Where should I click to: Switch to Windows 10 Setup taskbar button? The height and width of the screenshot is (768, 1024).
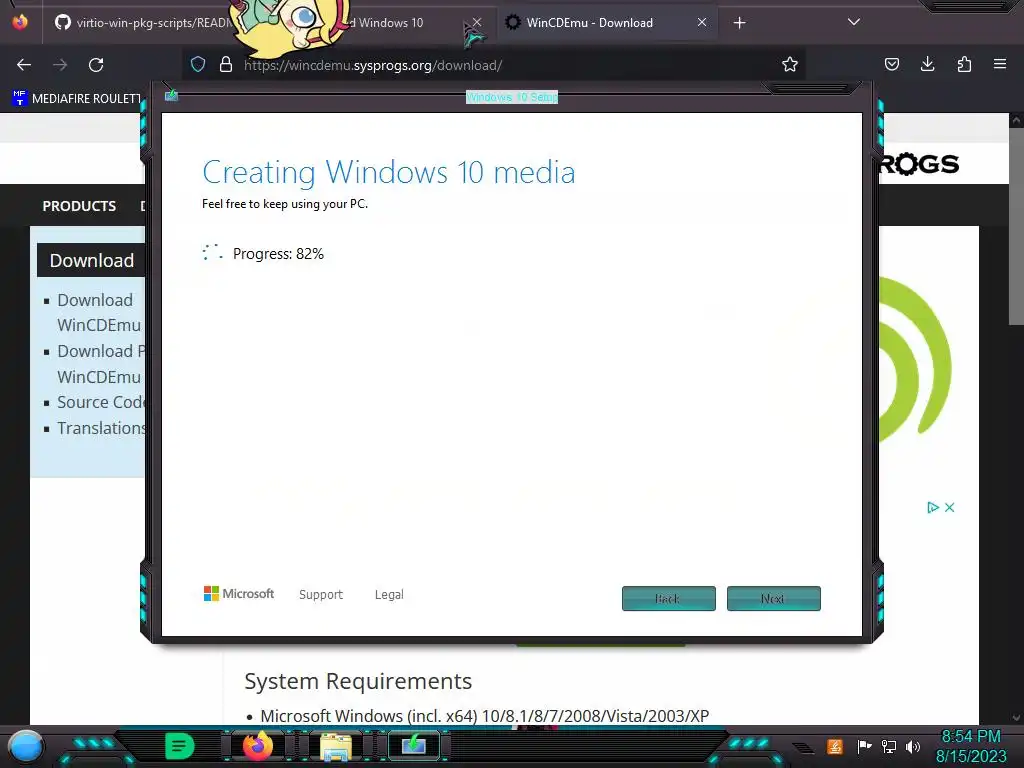414,745
